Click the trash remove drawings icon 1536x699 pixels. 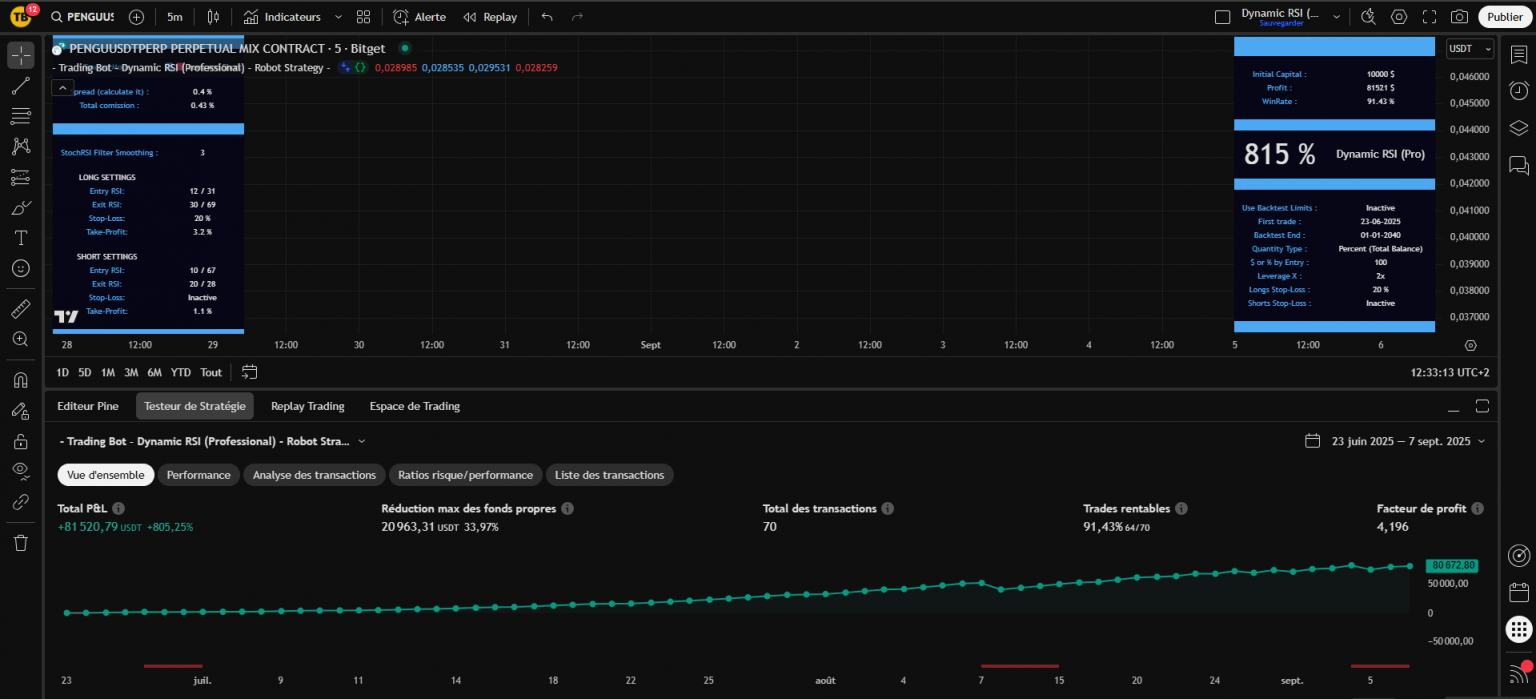click(21, 543)
